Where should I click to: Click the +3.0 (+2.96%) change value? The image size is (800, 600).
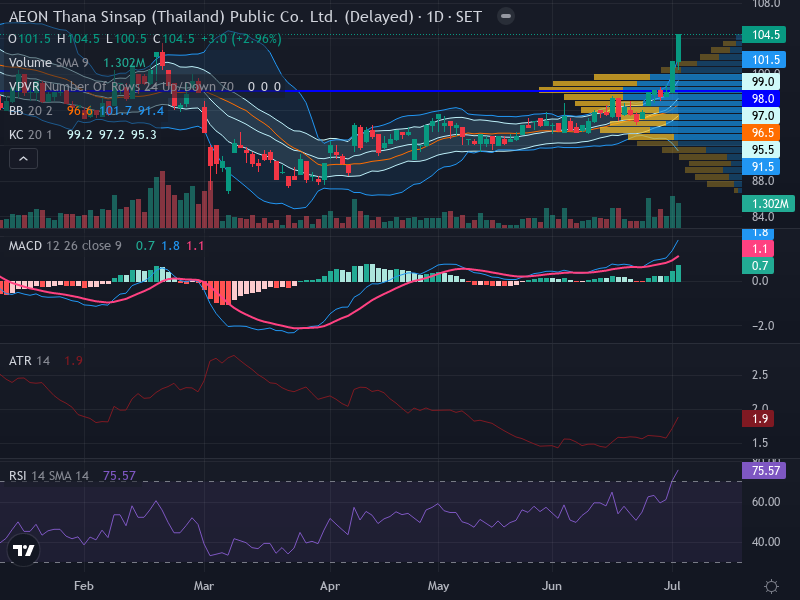[241, 39]
